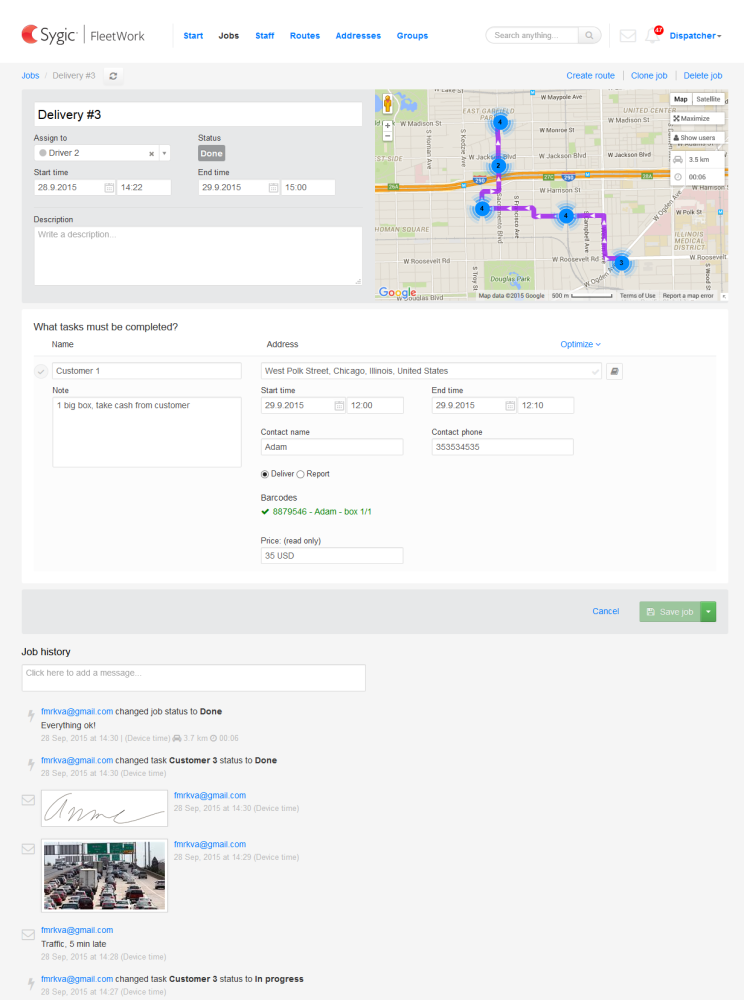The height and width of the screenshot is (1000, 744).
Task: Open the traffic photo thumbnail
Action: (105, 876)
